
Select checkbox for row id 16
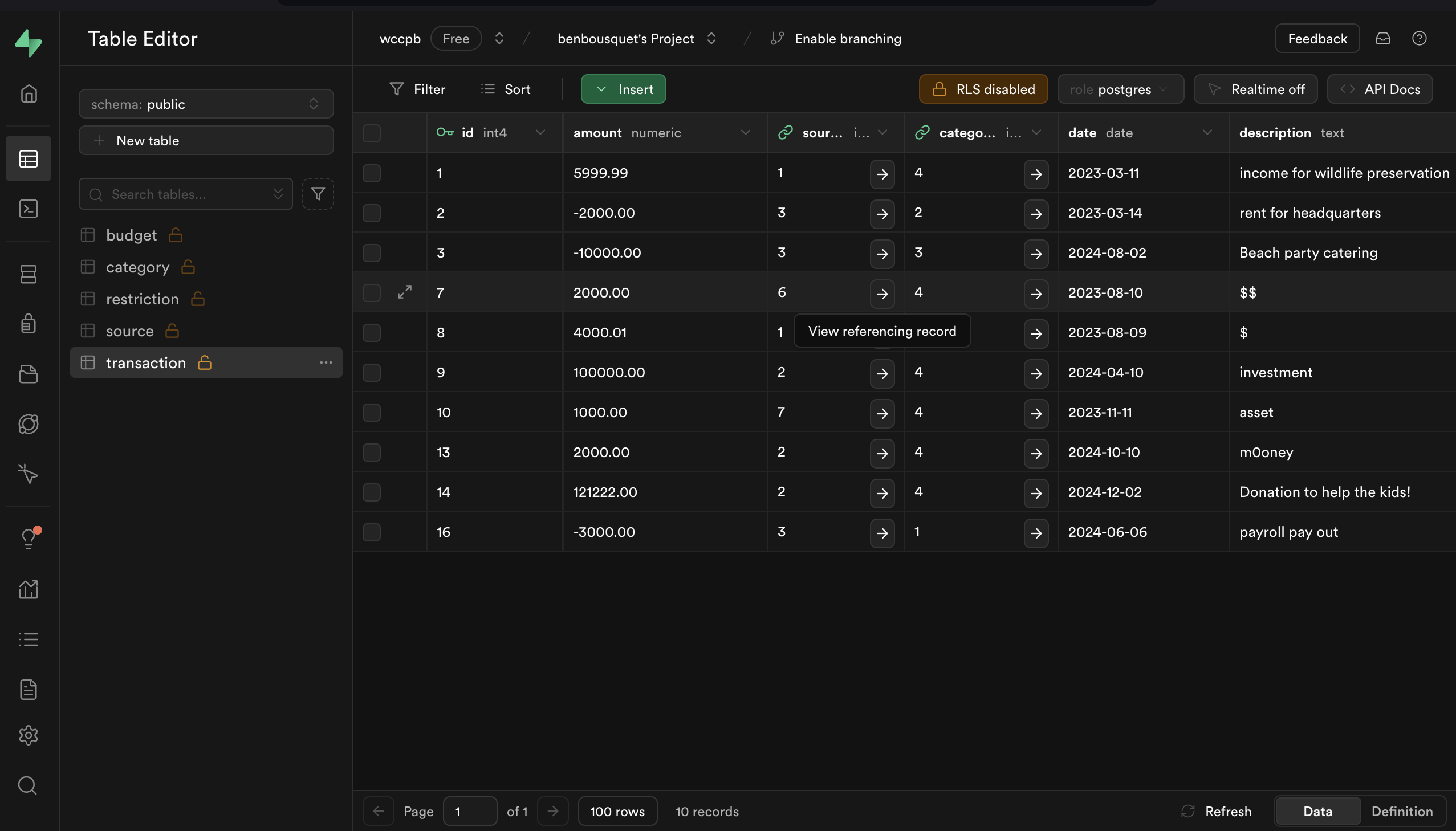[x=372, y=532]
